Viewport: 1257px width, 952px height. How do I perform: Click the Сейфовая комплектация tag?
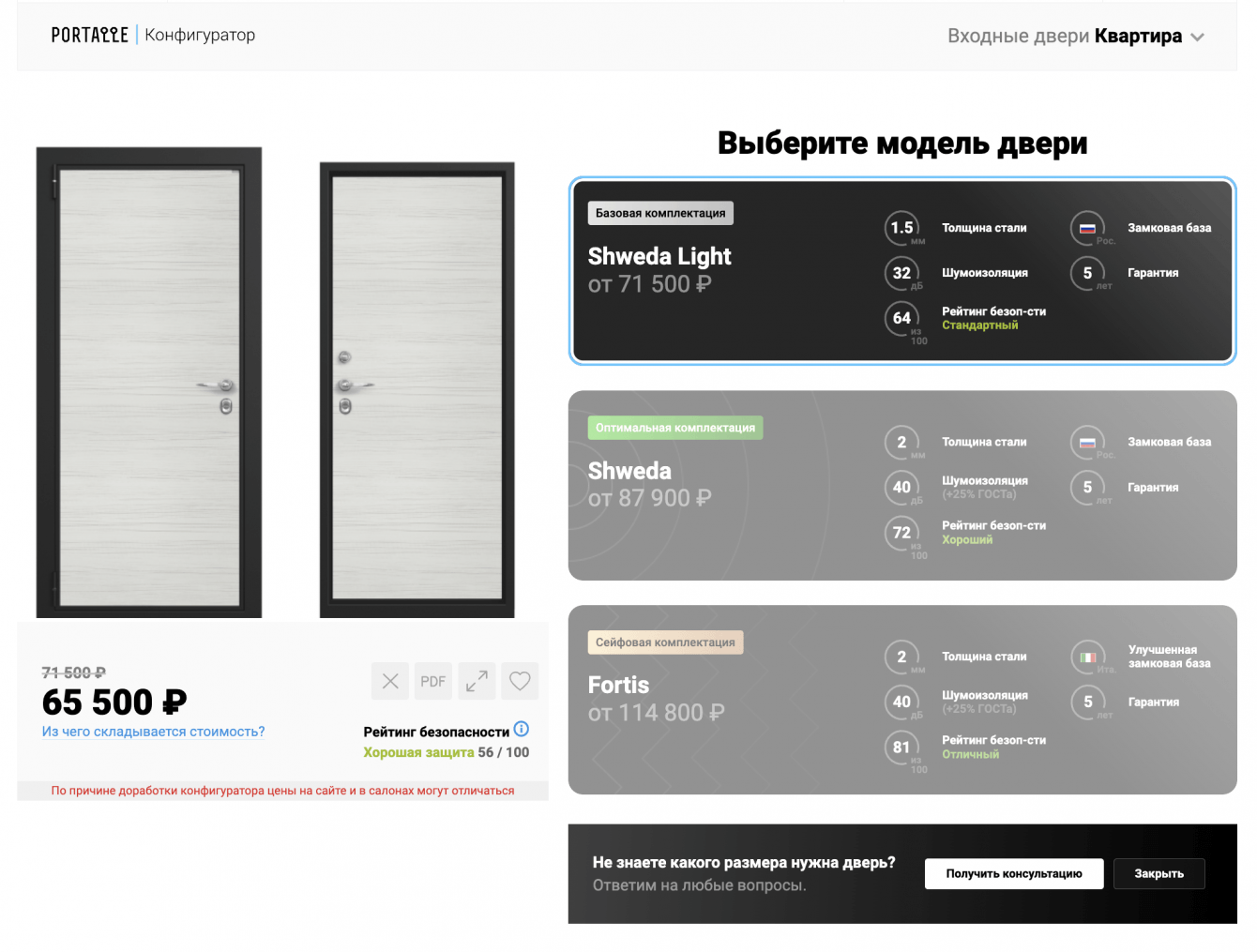point(665,642)
